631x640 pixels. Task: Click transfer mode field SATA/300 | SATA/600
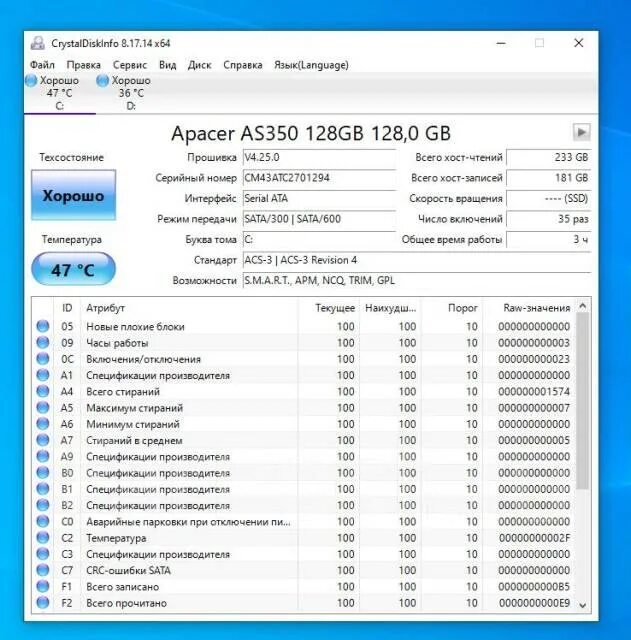click(319, 219)
